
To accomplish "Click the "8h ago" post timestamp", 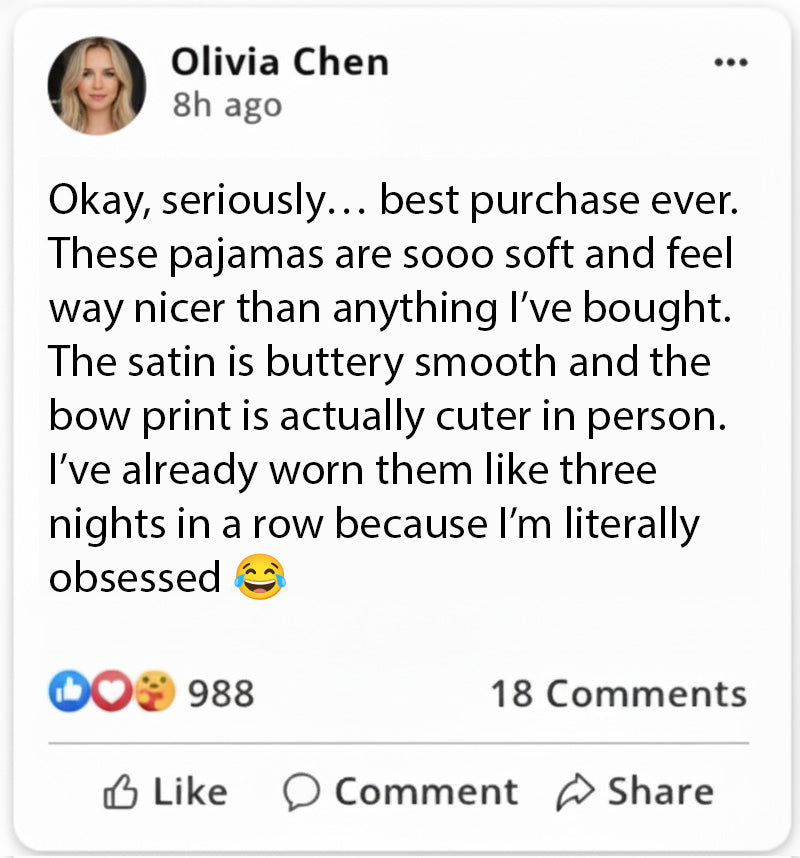I will point(227,105).
